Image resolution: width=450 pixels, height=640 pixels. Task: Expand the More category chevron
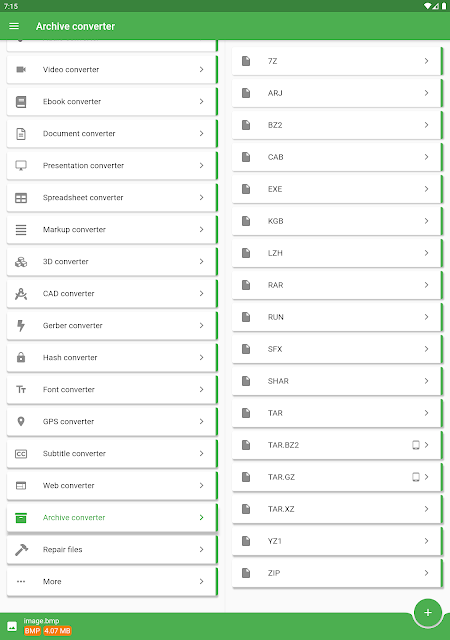201,581
